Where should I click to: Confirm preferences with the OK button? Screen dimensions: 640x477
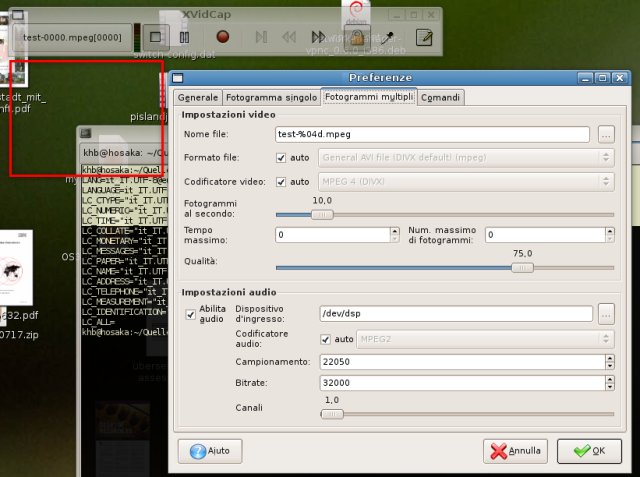(589, 451)
